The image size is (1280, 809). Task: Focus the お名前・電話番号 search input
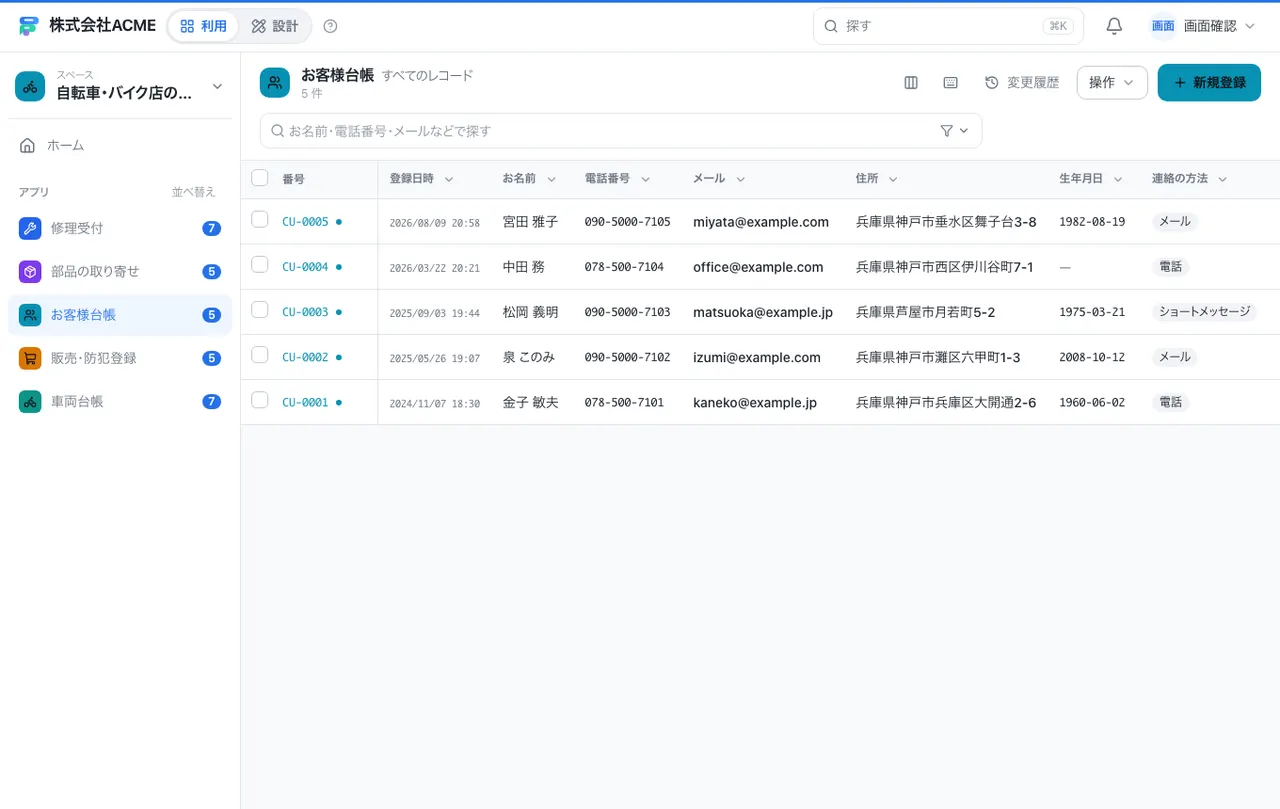pos(621,131)
